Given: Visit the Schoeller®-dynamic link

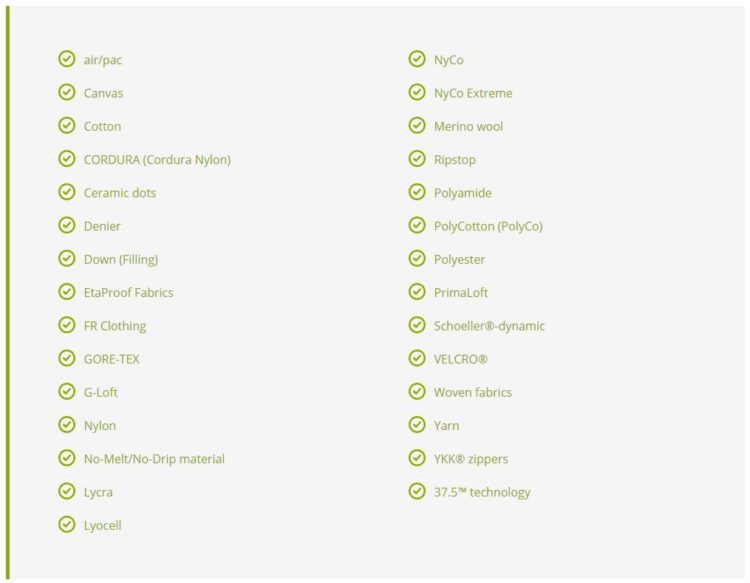Looking at the screenshot, I should click(489, 325).
